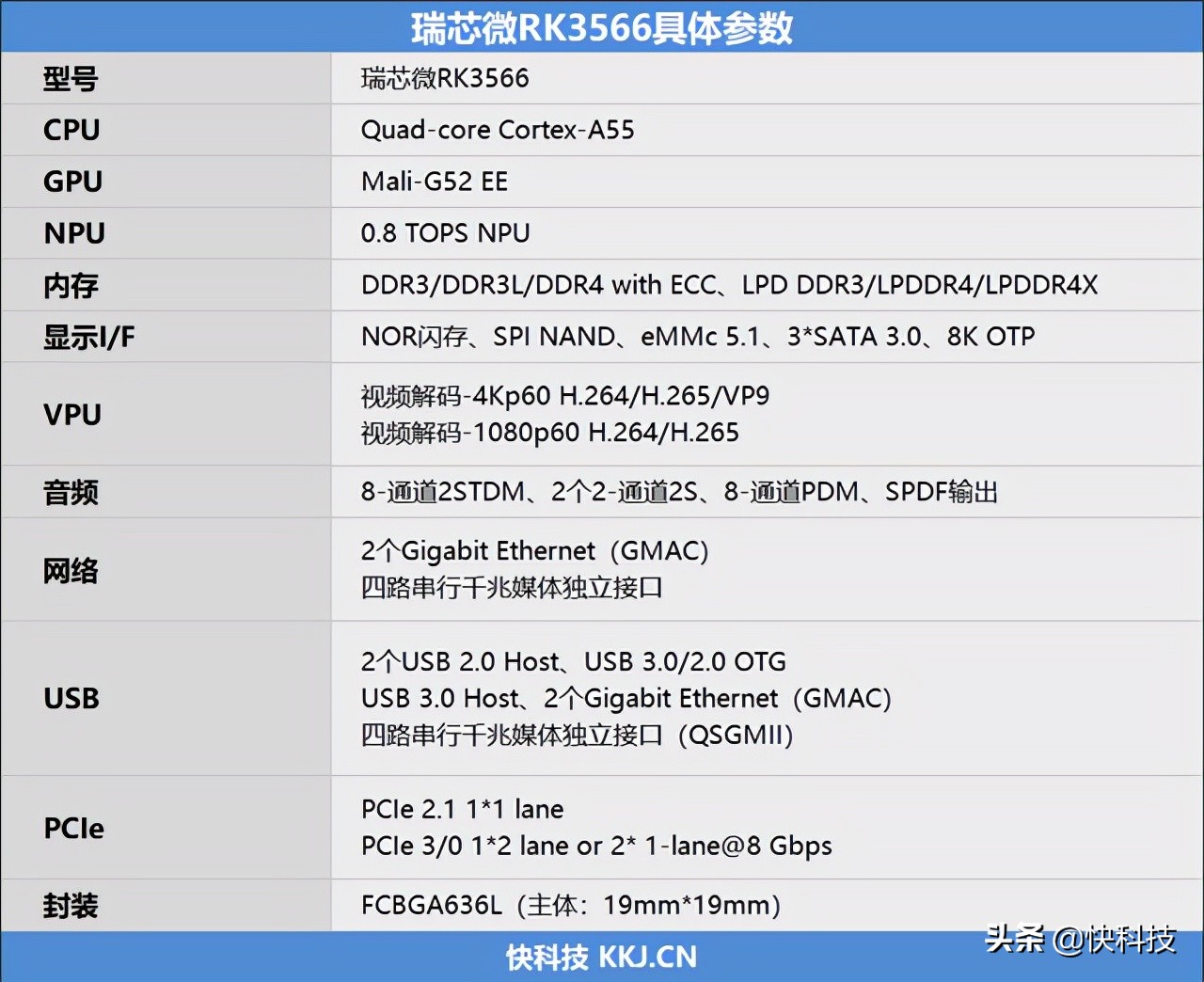Screen dimensions: 1204x982
Task: Click the 瑞芯微RK3566具体参数 title bar
Action: pyautogui.click(x=602, y=27)
